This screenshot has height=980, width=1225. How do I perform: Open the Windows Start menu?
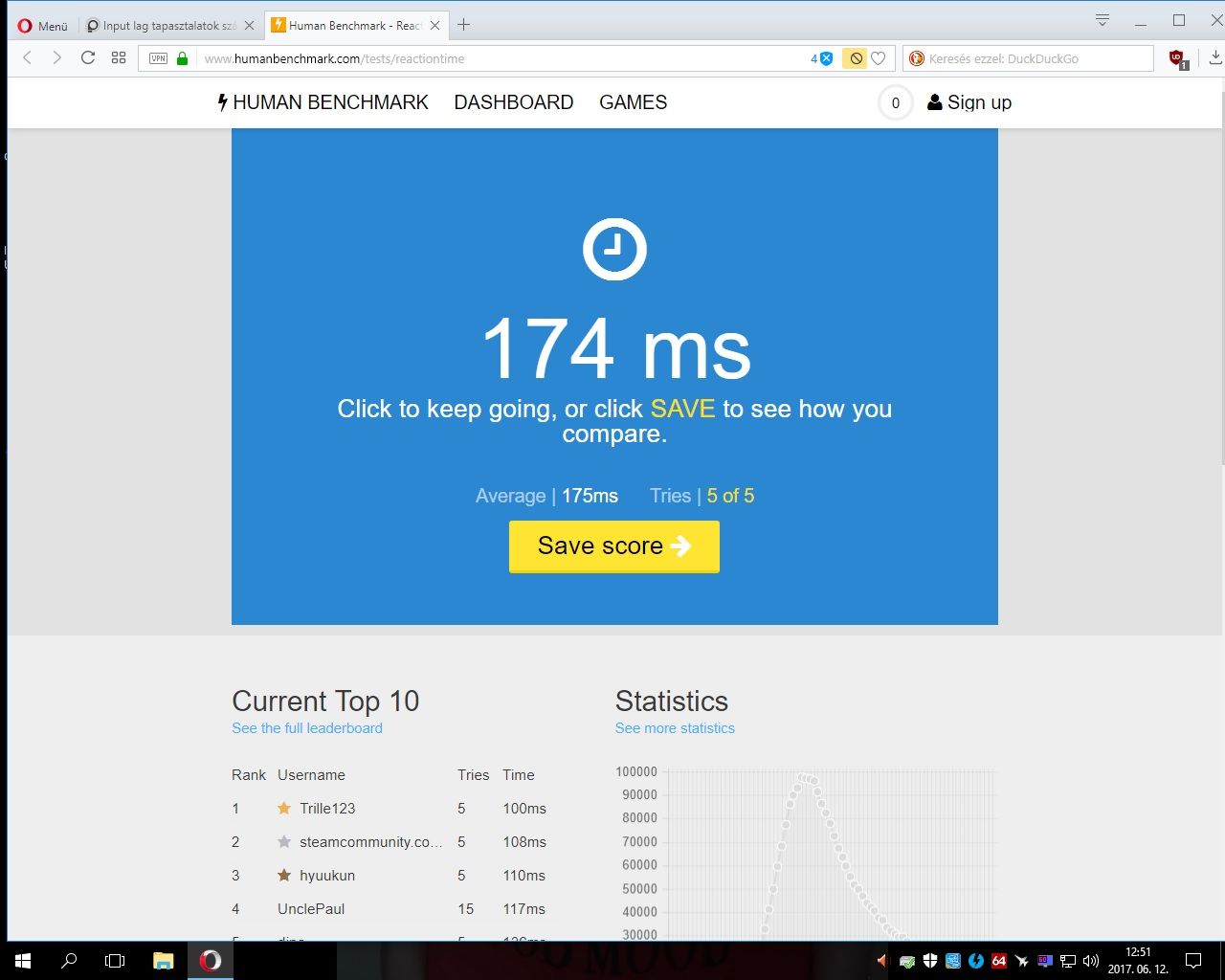(x=23, y=961)
